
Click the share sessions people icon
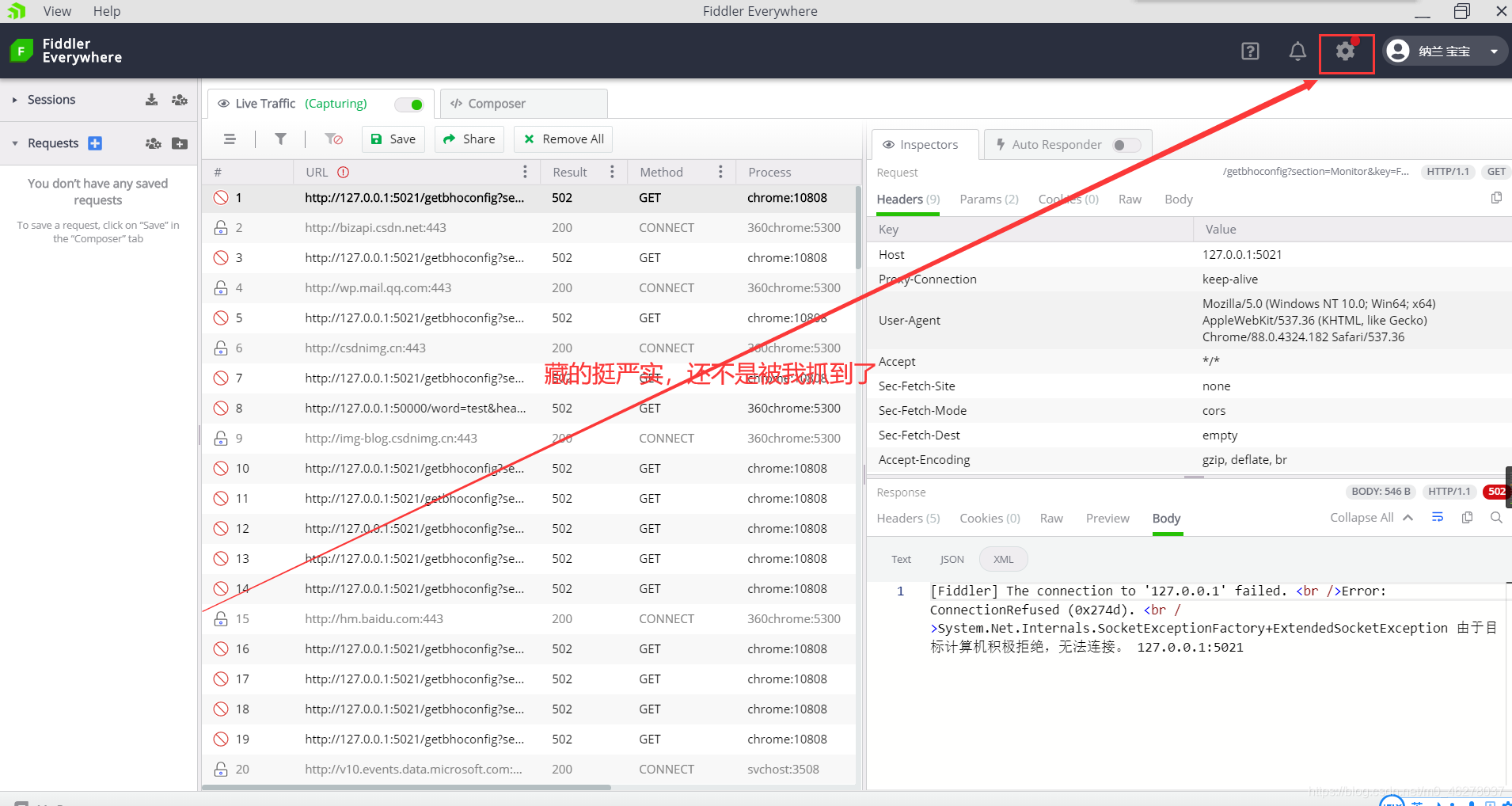[180, 100]
